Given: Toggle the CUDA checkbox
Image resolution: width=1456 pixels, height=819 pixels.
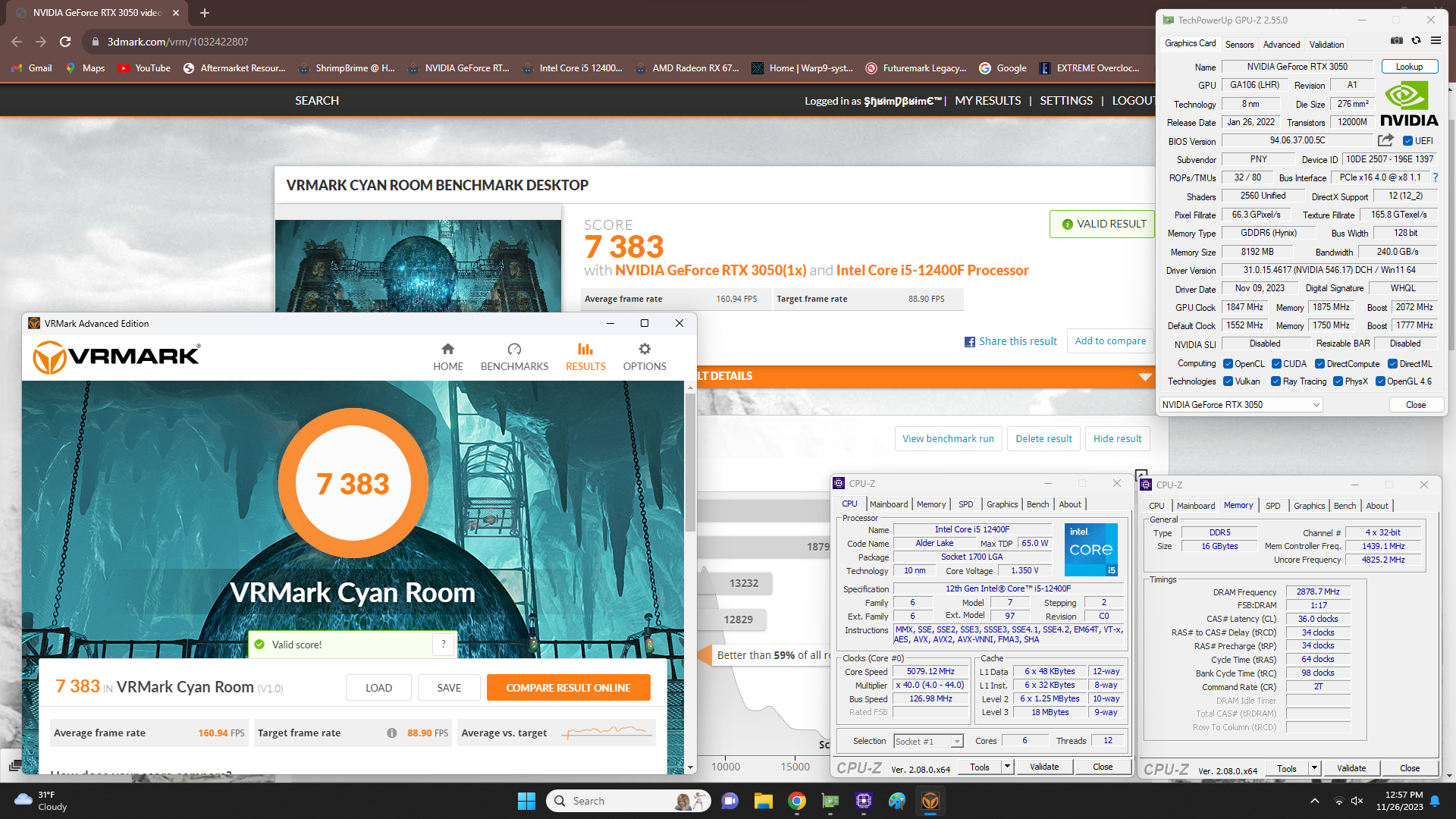Looking at the screenshot, I should (1276, 364).
